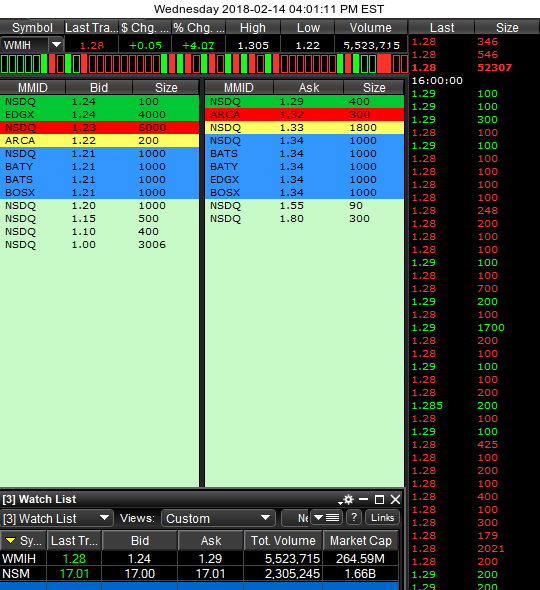Select the yellow ARCA 1.22 bid row

click(x=99, y=140)
